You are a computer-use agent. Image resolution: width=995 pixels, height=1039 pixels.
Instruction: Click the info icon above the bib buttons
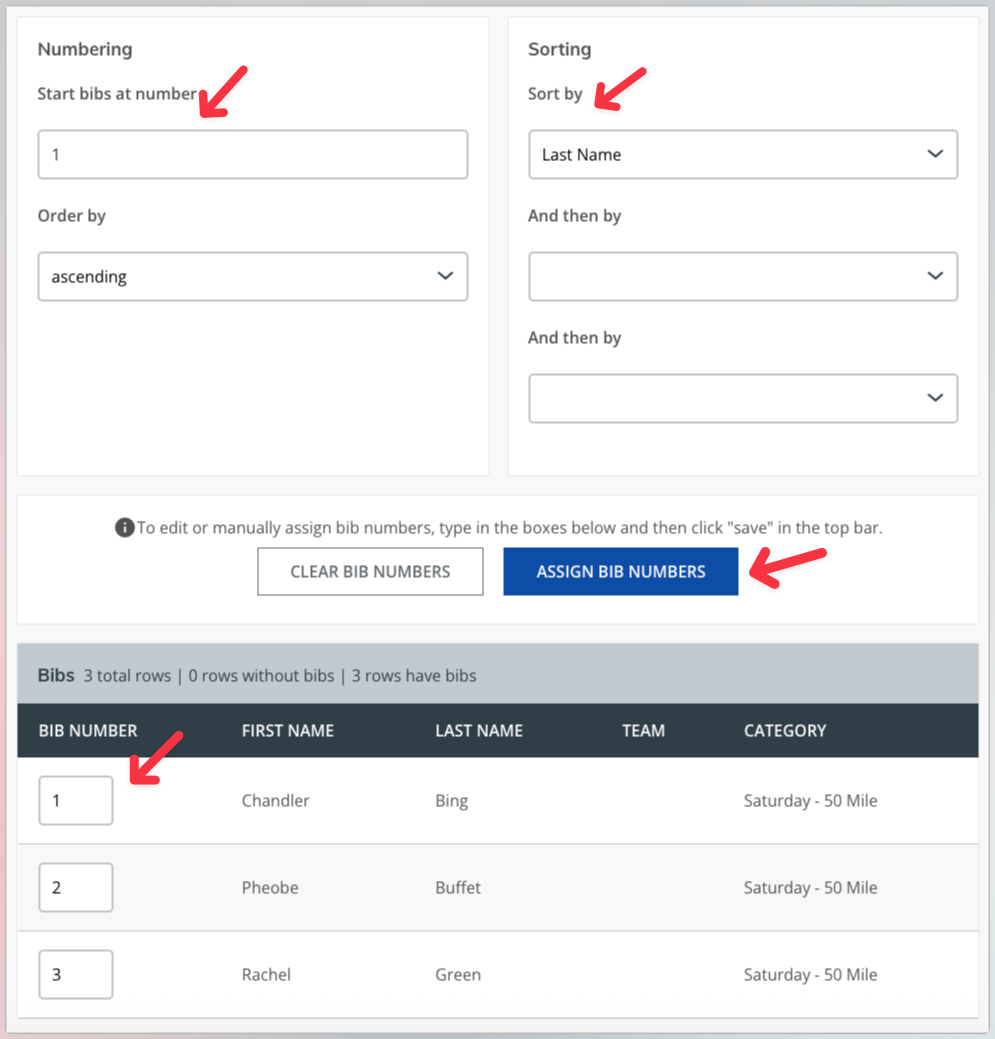coord(125,528)
